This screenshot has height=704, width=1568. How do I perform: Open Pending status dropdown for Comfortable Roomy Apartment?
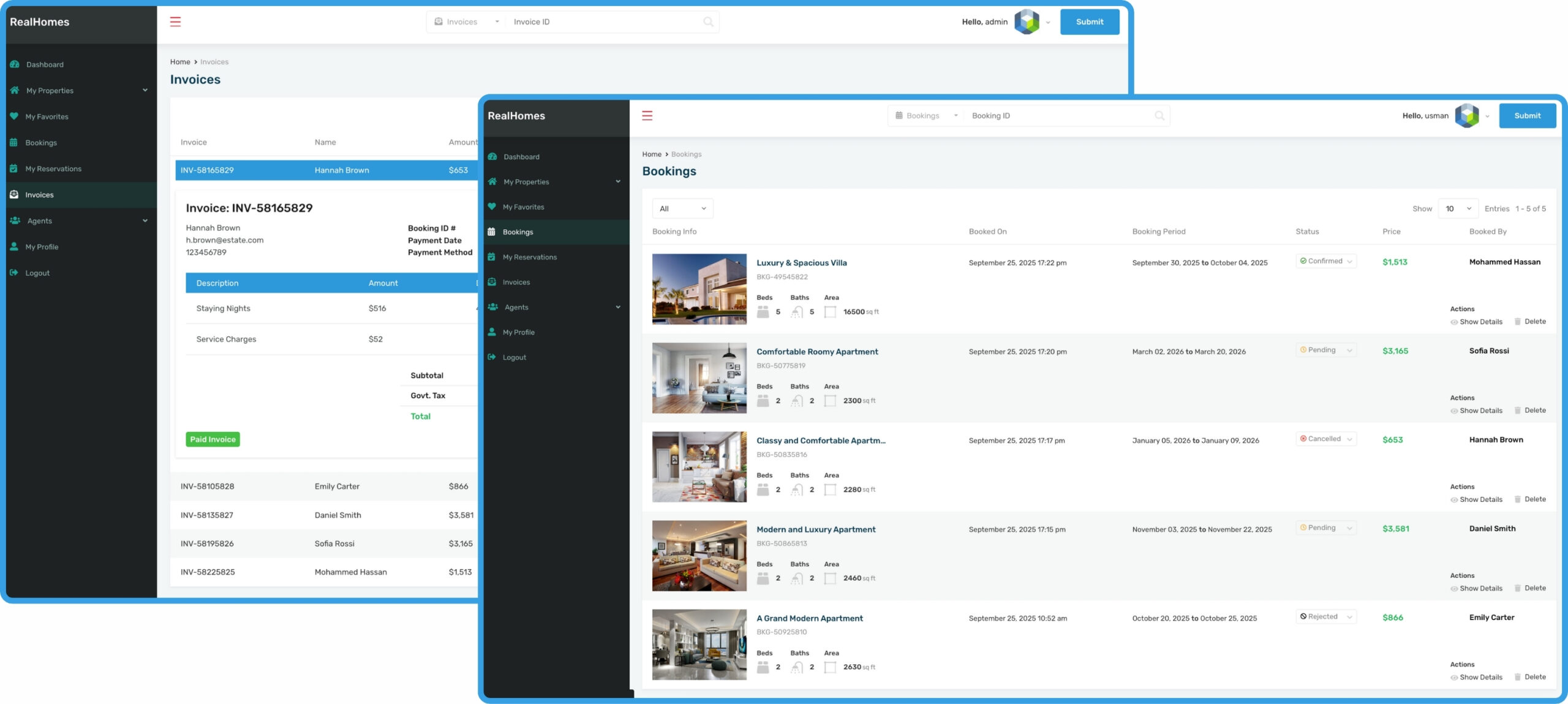[1326, 350]
